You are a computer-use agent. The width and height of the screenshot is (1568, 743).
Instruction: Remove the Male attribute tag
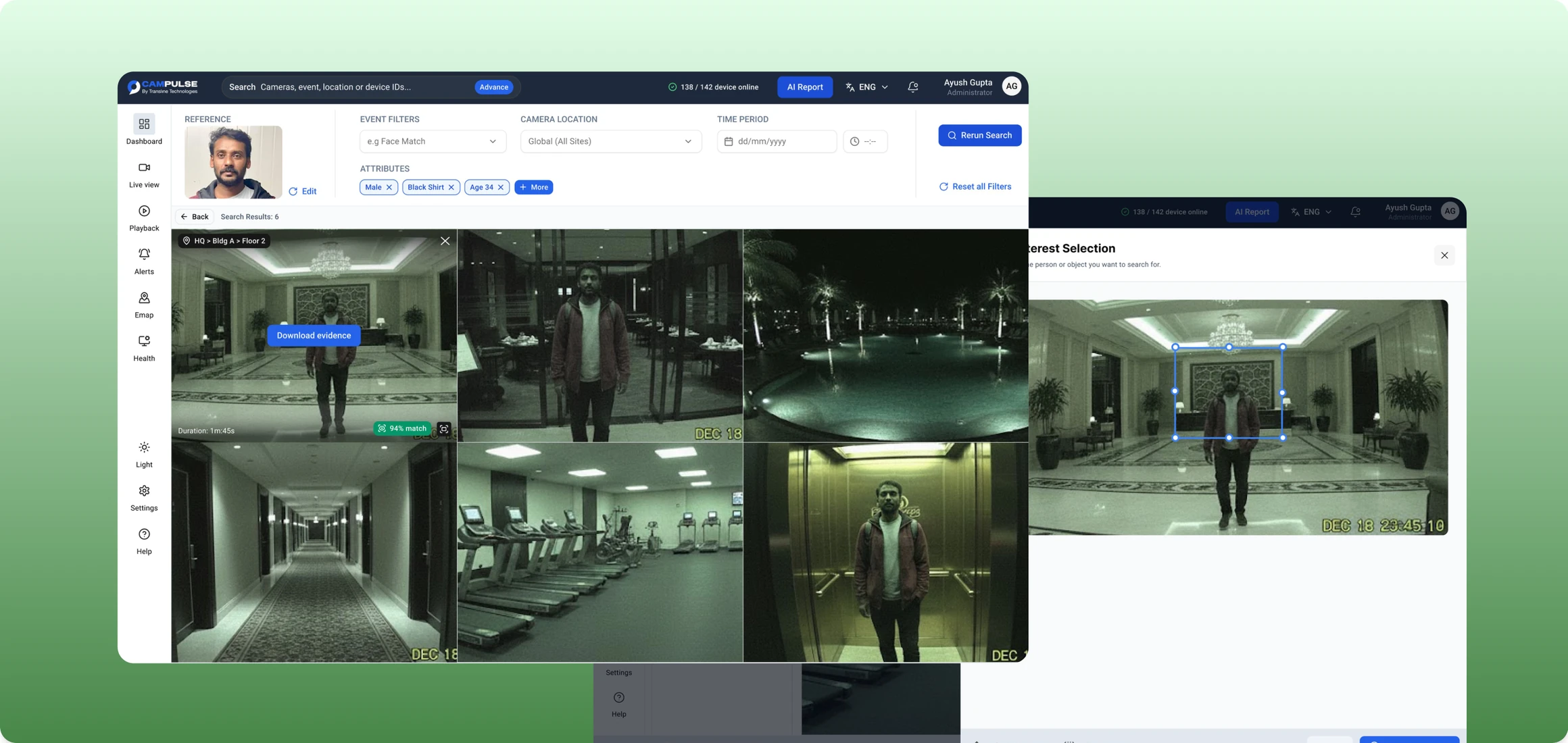(x=389, y=188)
